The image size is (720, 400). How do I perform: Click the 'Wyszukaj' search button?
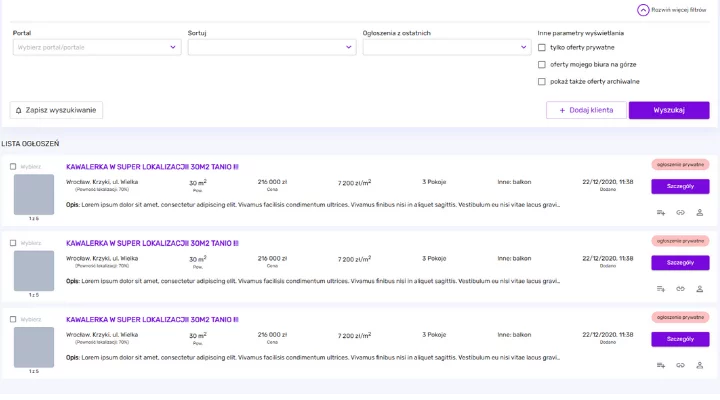[x=668, y=110]
